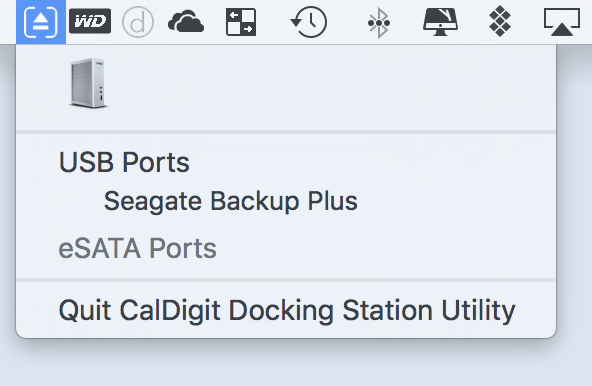Quit CalDigit Docking Station Utility
The height and width of the screenshot is (386, 592).
[286, 310]
